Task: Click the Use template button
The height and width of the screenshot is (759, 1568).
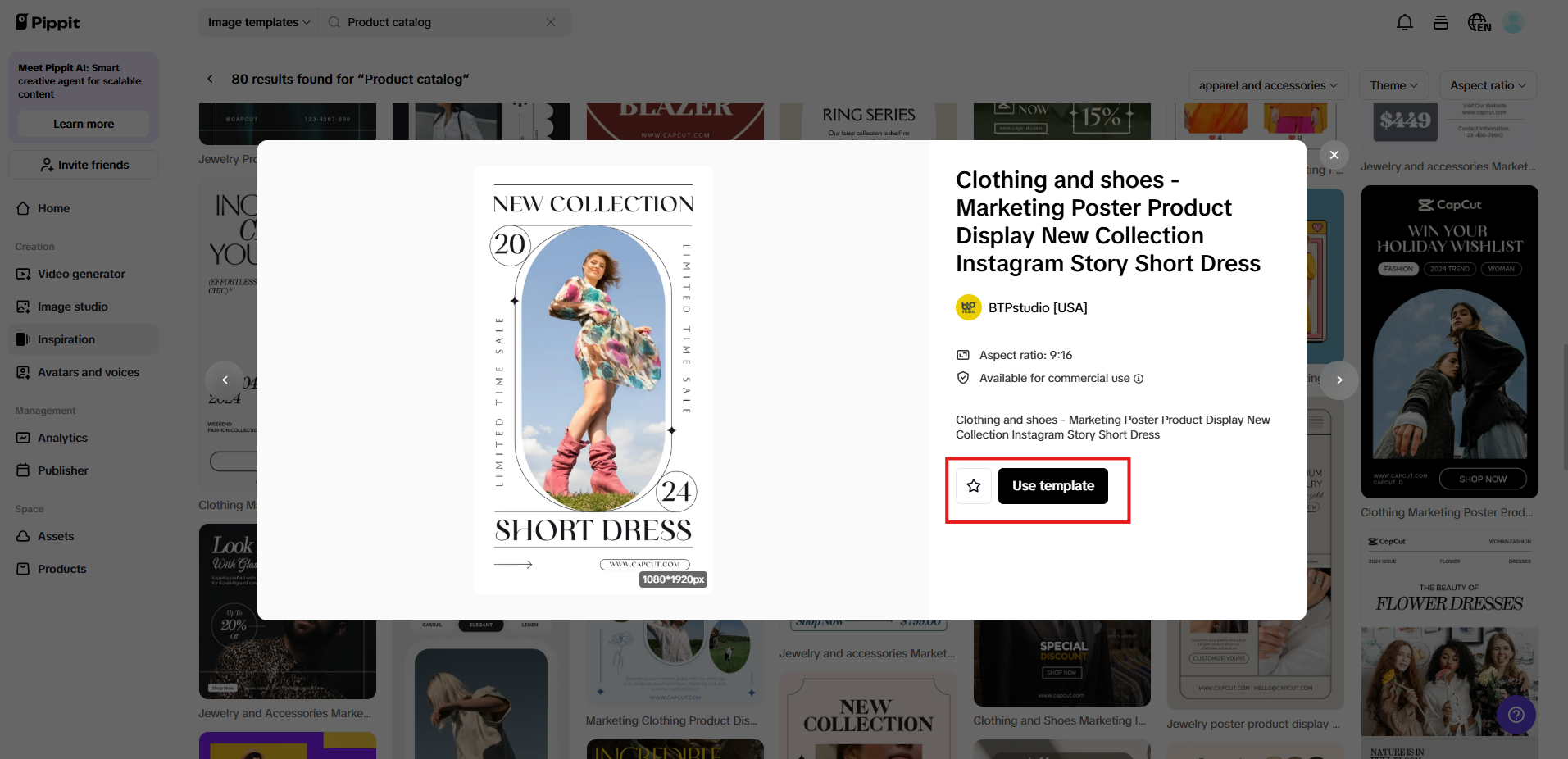Action: [x=1052, y=486]
